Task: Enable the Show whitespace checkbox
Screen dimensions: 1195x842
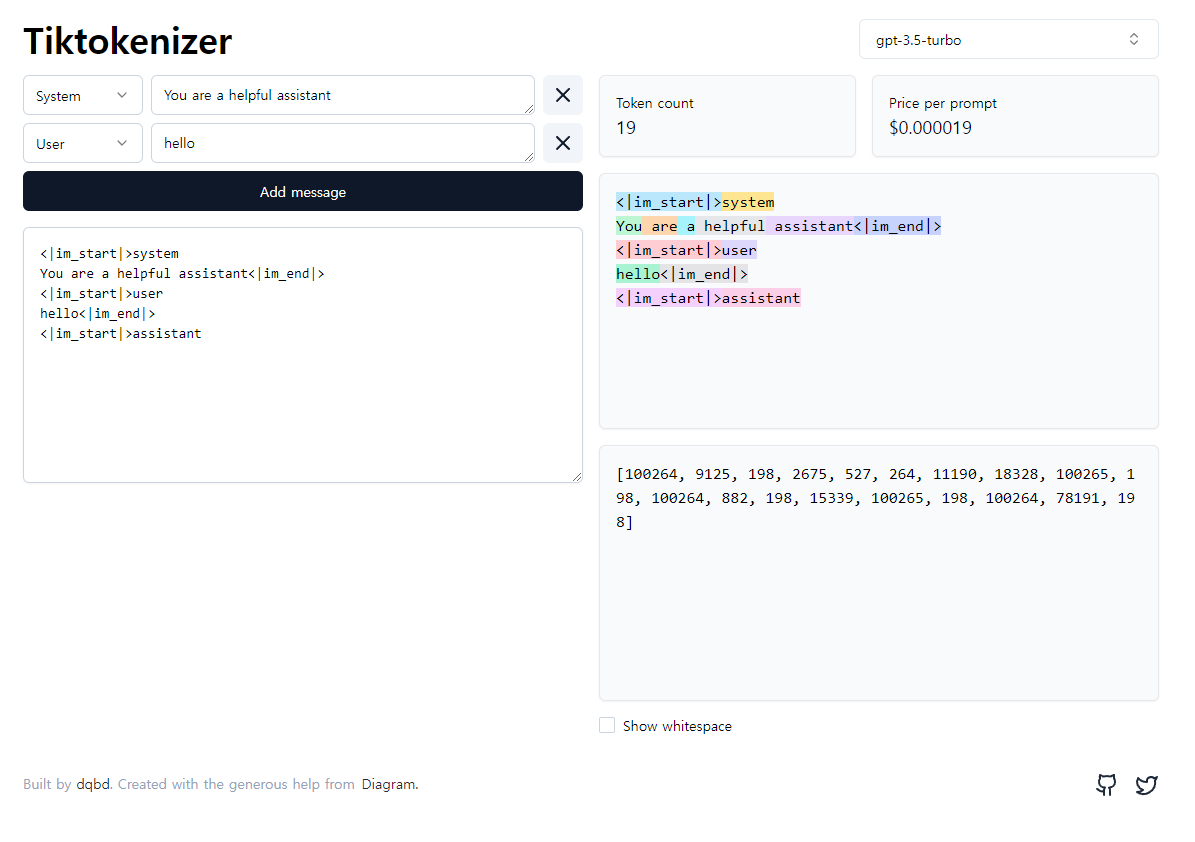Action: [x=607, y=726]
